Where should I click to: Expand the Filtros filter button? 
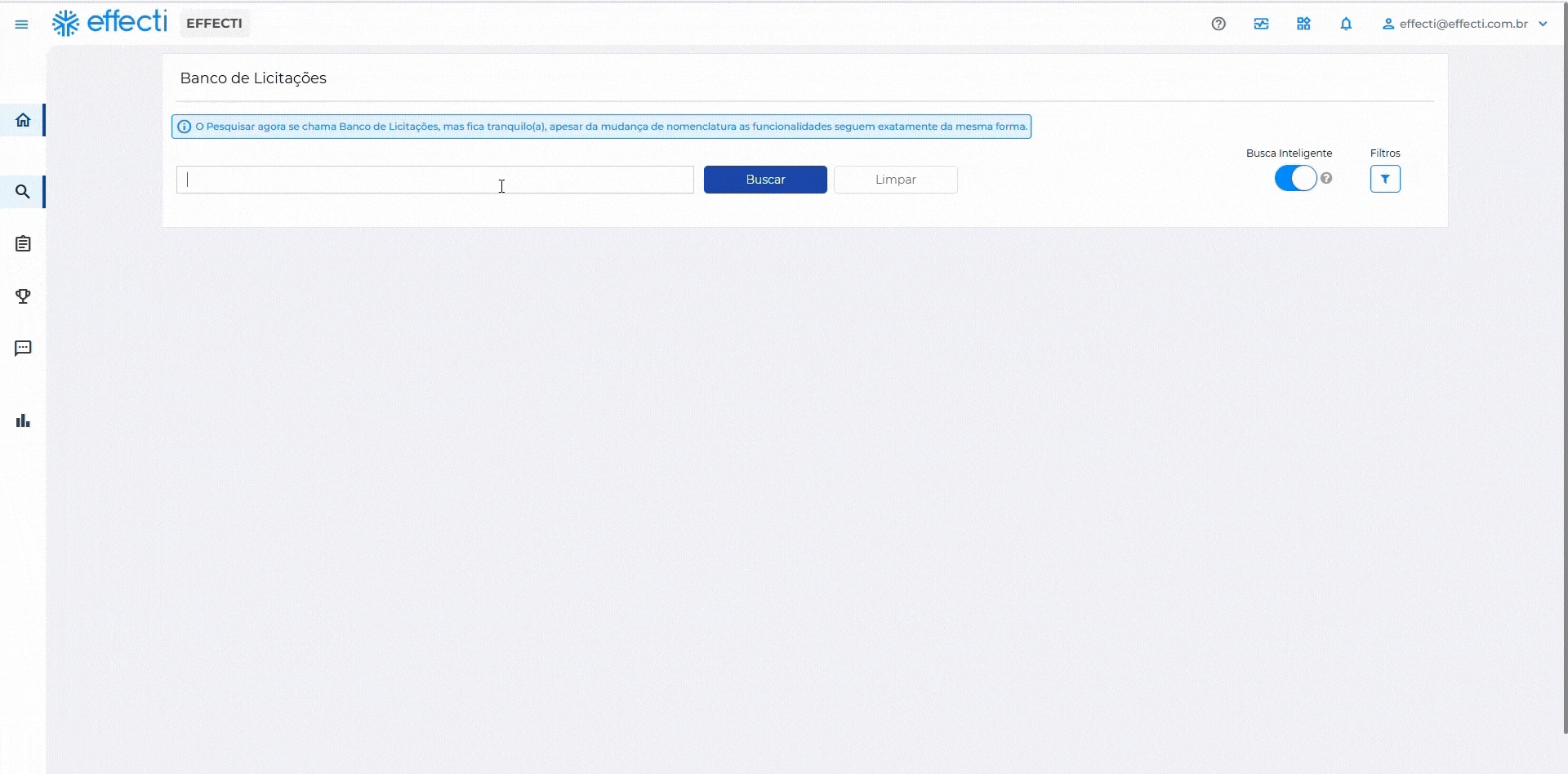[1385, 179]
